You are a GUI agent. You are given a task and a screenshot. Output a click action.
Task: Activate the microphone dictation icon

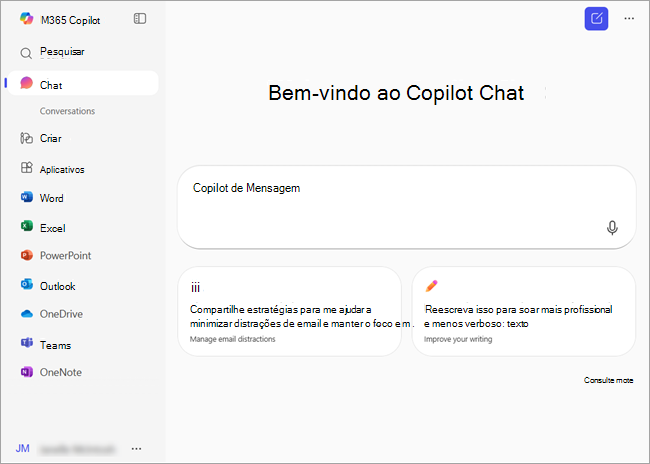coord(612,228)
